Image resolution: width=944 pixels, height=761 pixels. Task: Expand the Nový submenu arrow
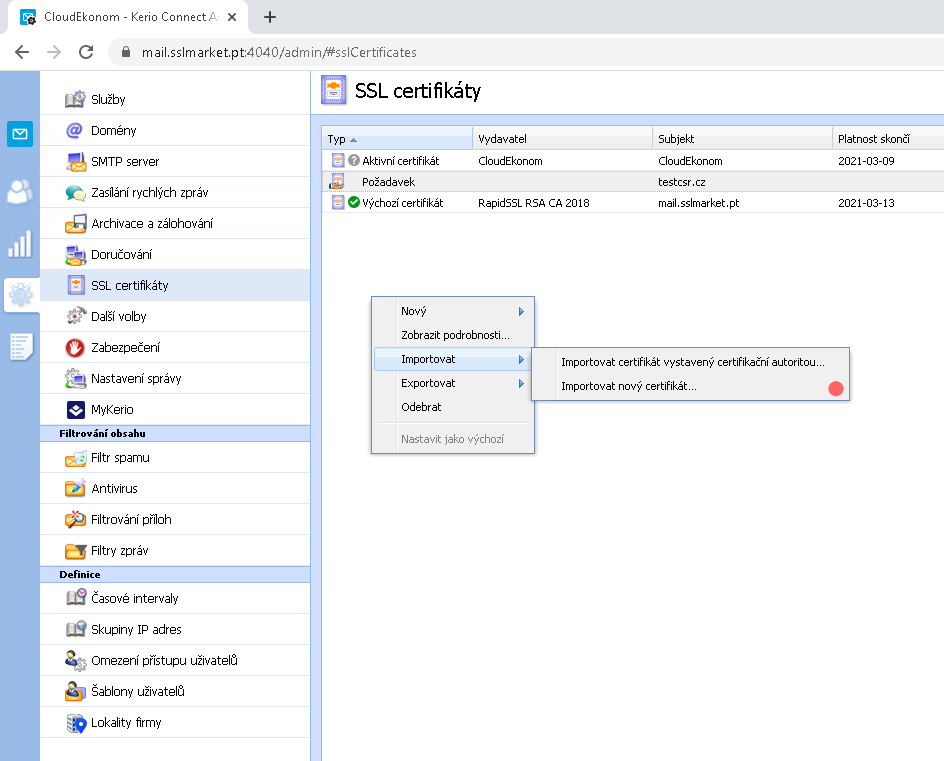pyautogui.click(x=521, y=312)
